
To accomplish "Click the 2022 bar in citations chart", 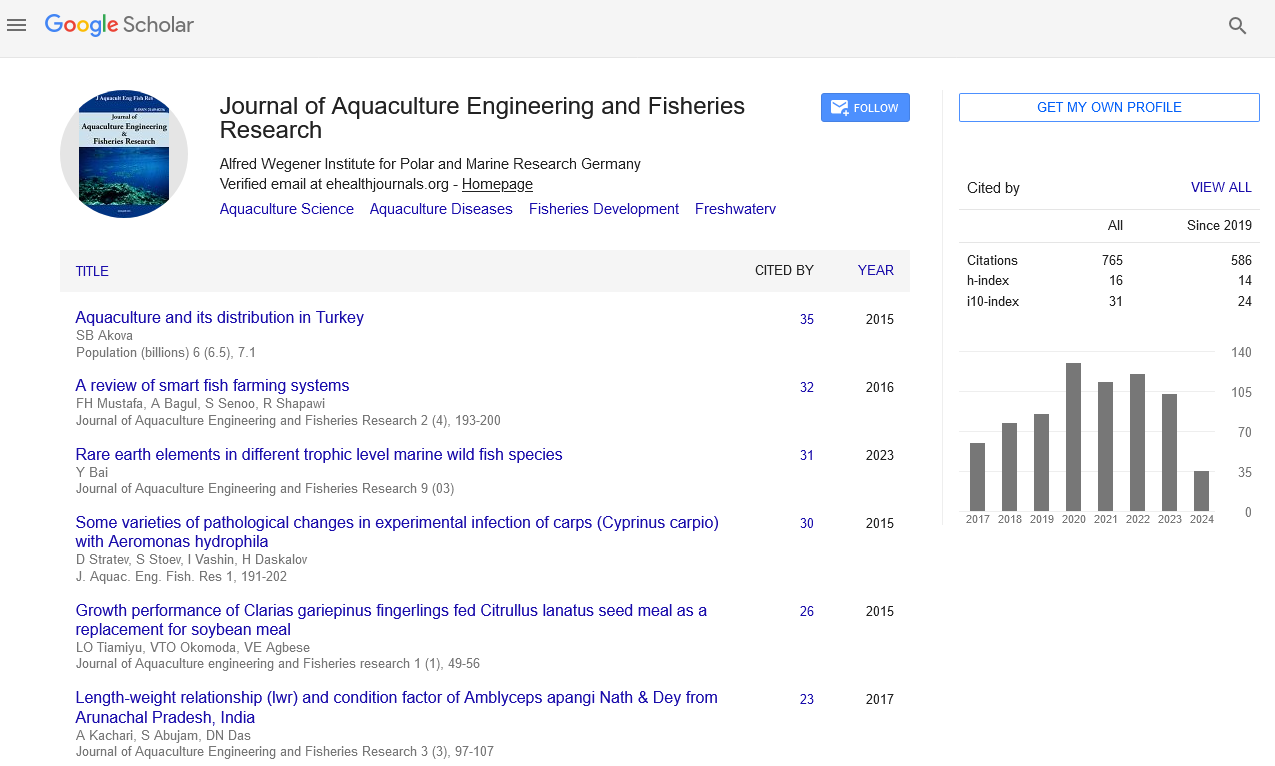I will [1138, 443].
